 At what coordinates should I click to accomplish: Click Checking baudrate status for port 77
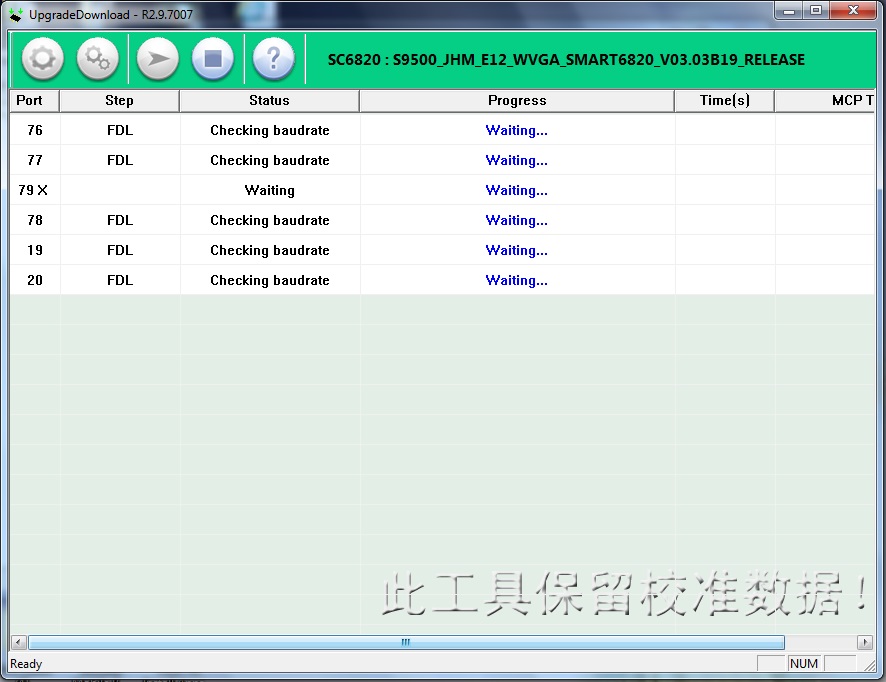(x=270, y=160)
